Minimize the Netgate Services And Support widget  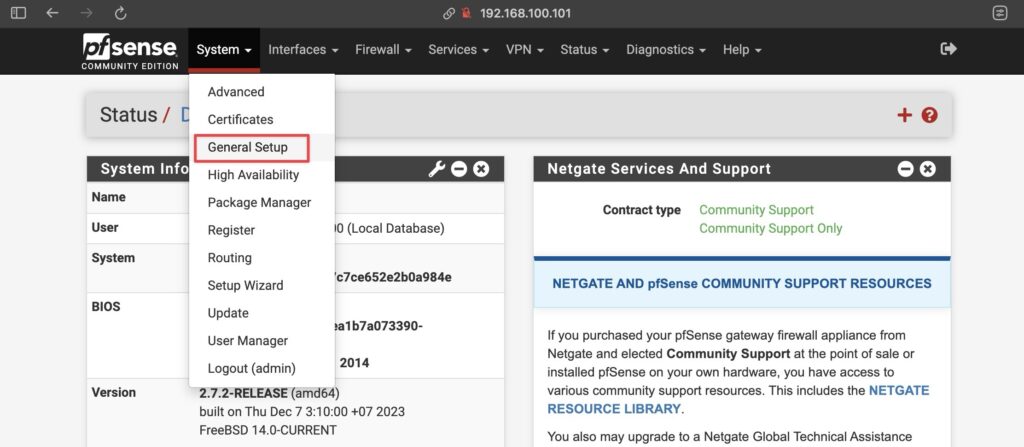click(x=905, y=169)
